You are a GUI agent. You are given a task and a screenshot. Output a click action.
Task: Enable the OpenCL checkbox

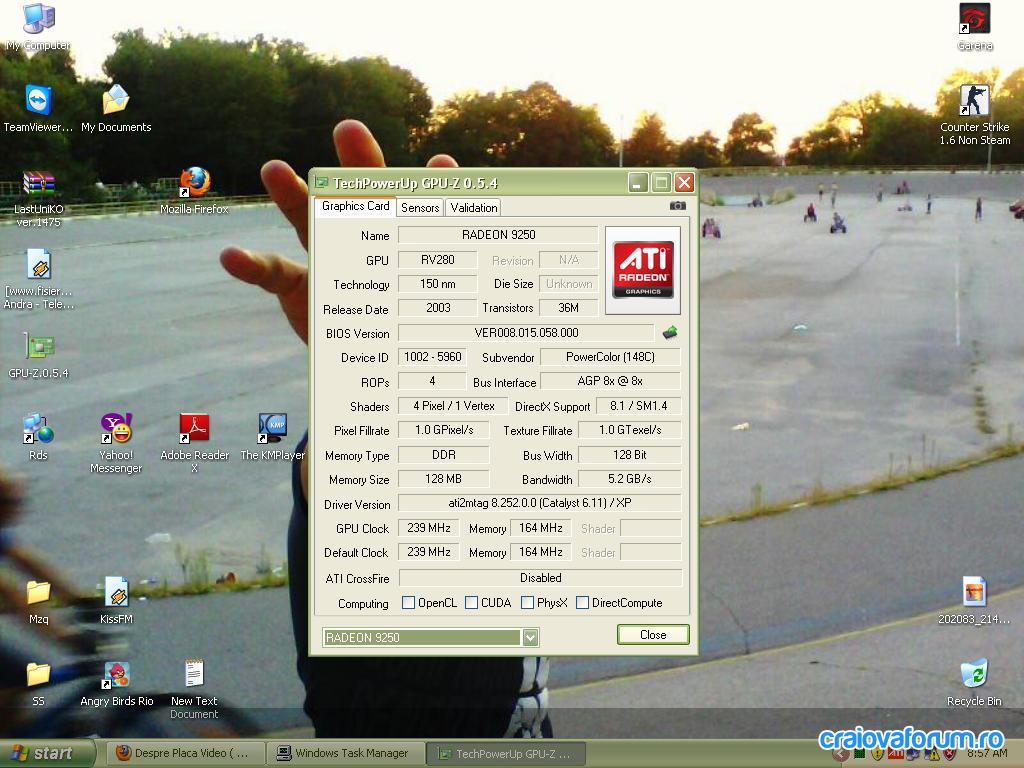pyautogui.click(x=409, y=603)
